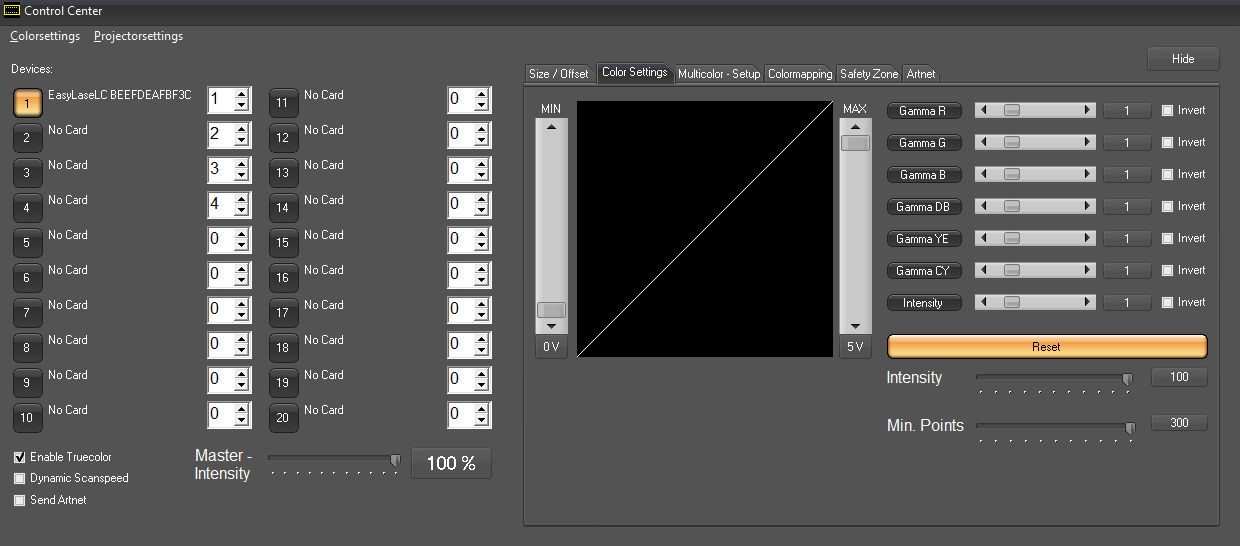Enable Dynamic Scanspeed option
The image size is (1240, 546).
(20, 479)
